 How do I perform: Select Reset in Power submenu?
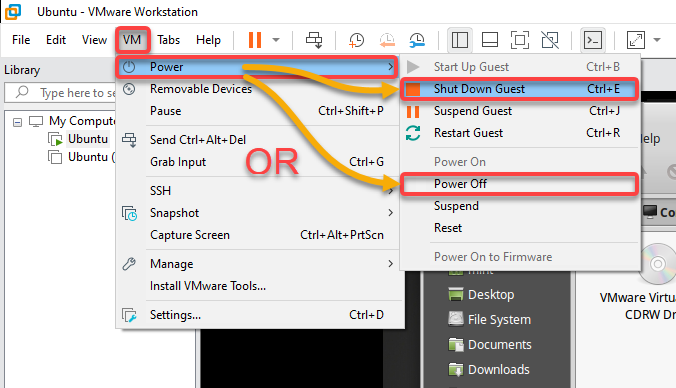[x=520, y=228]
